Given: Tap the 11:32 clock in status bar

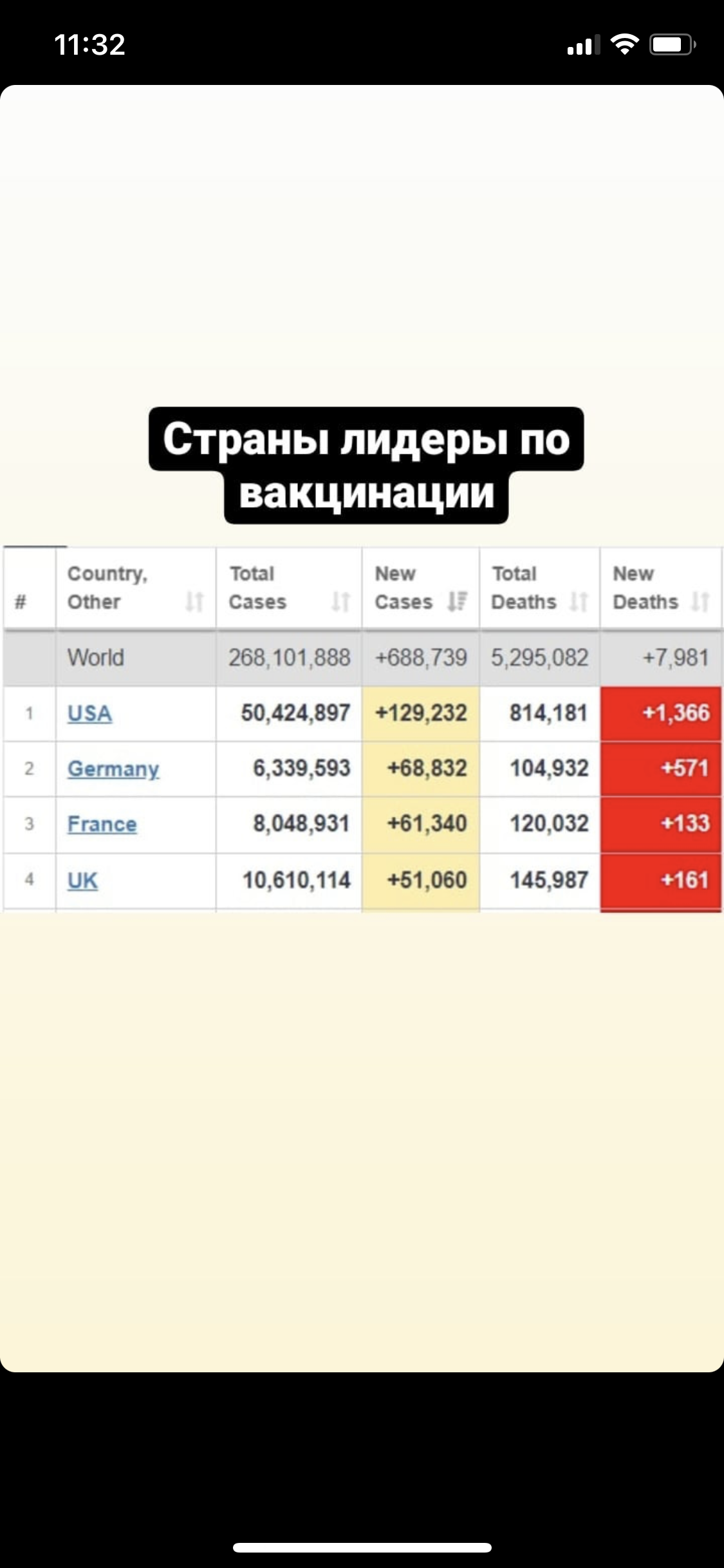Looking at the screenshot, I should click(x=89, y=44).
